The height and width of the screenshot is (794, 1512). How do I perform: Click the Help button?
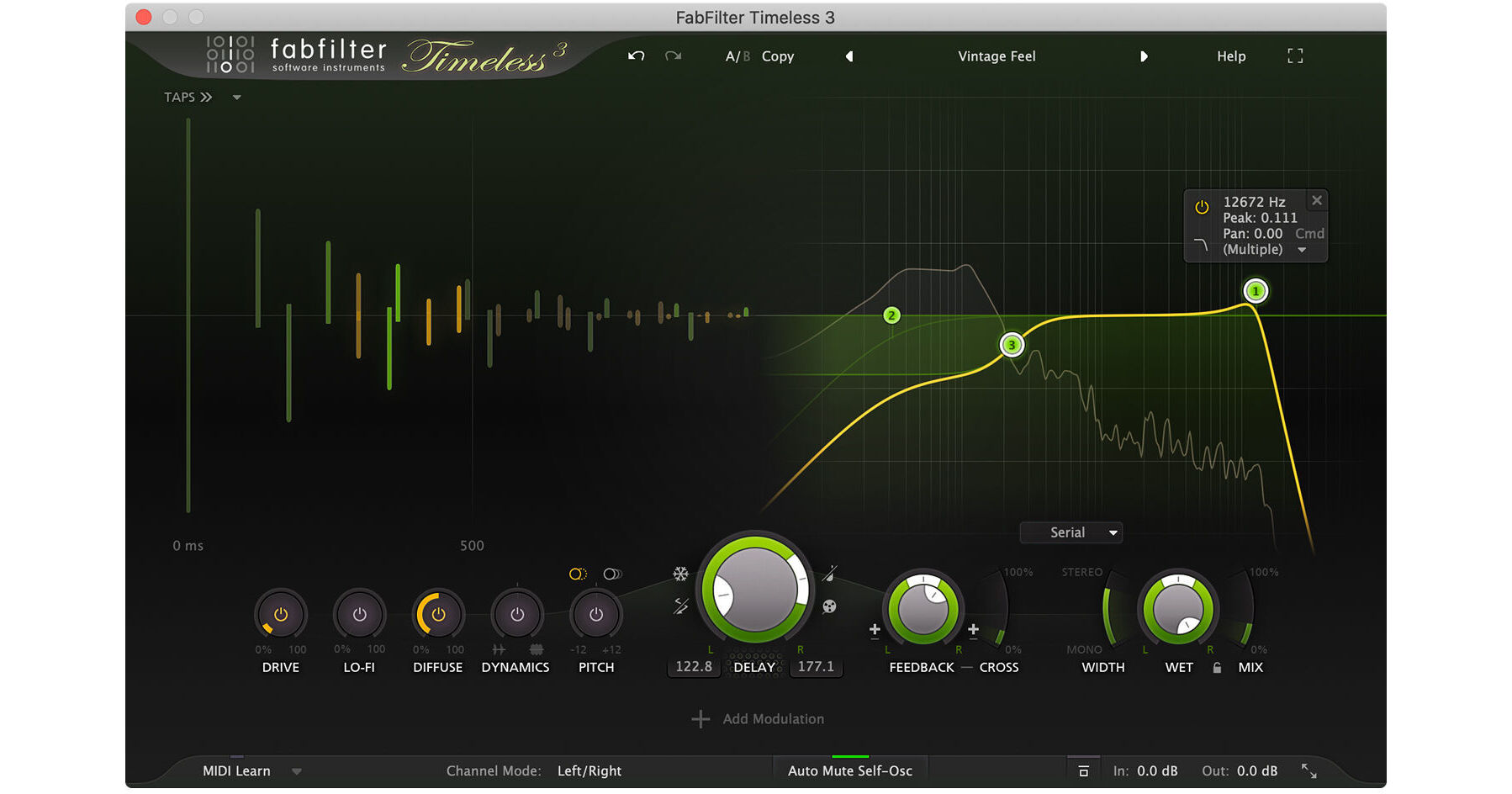(1230, 56)
